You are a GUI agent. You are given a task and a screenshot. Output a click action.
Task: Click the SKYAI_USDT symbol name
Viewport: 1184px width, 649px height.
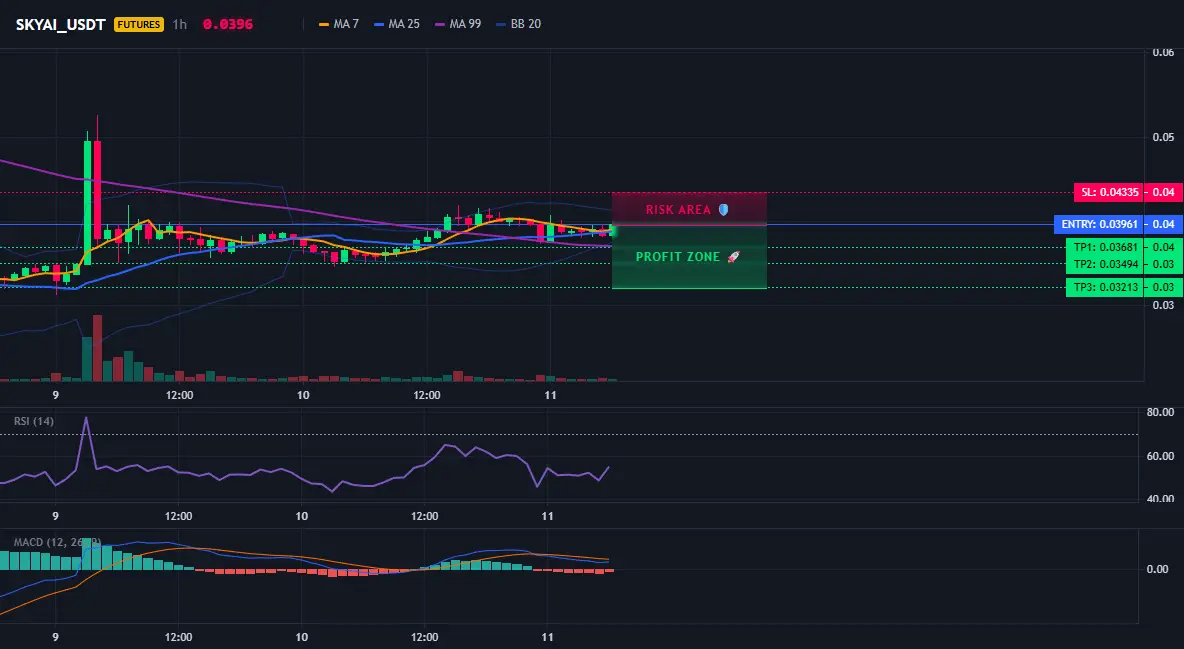[x=60, y=24]
